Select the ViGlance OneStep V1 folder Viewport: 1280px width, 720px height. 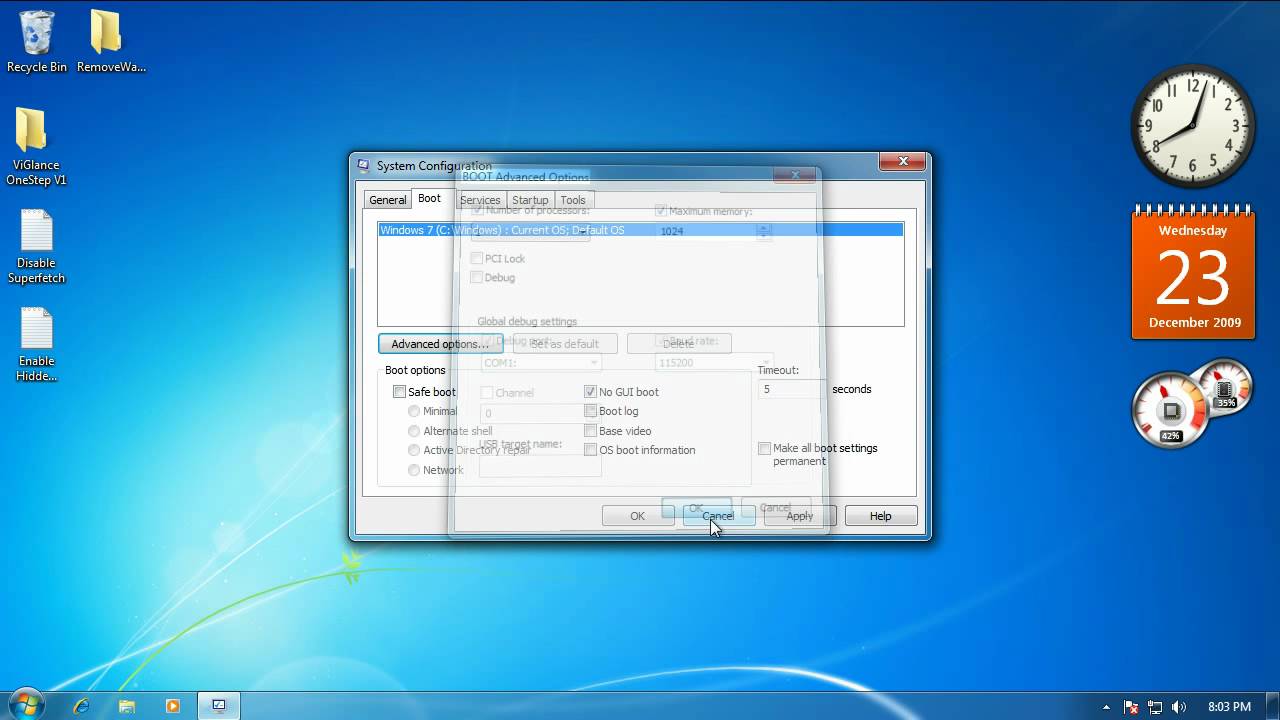pyautogui.click(x=36, y=147)
